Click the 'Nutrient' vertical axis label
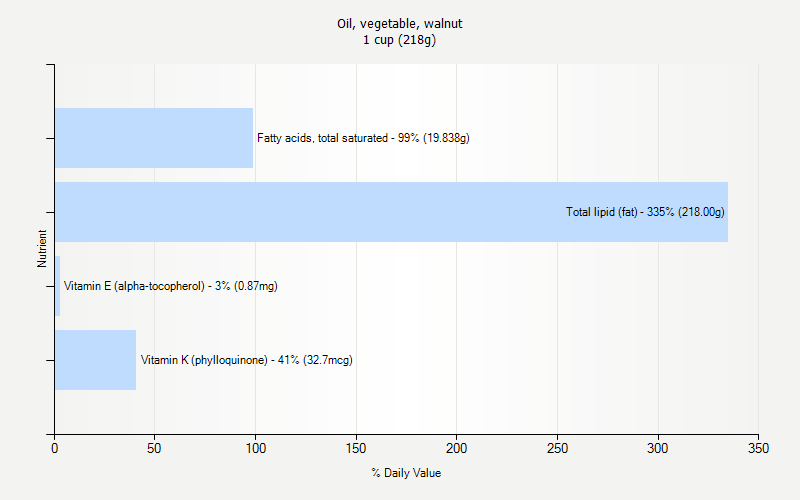800x500 pixels. [42, 248]
